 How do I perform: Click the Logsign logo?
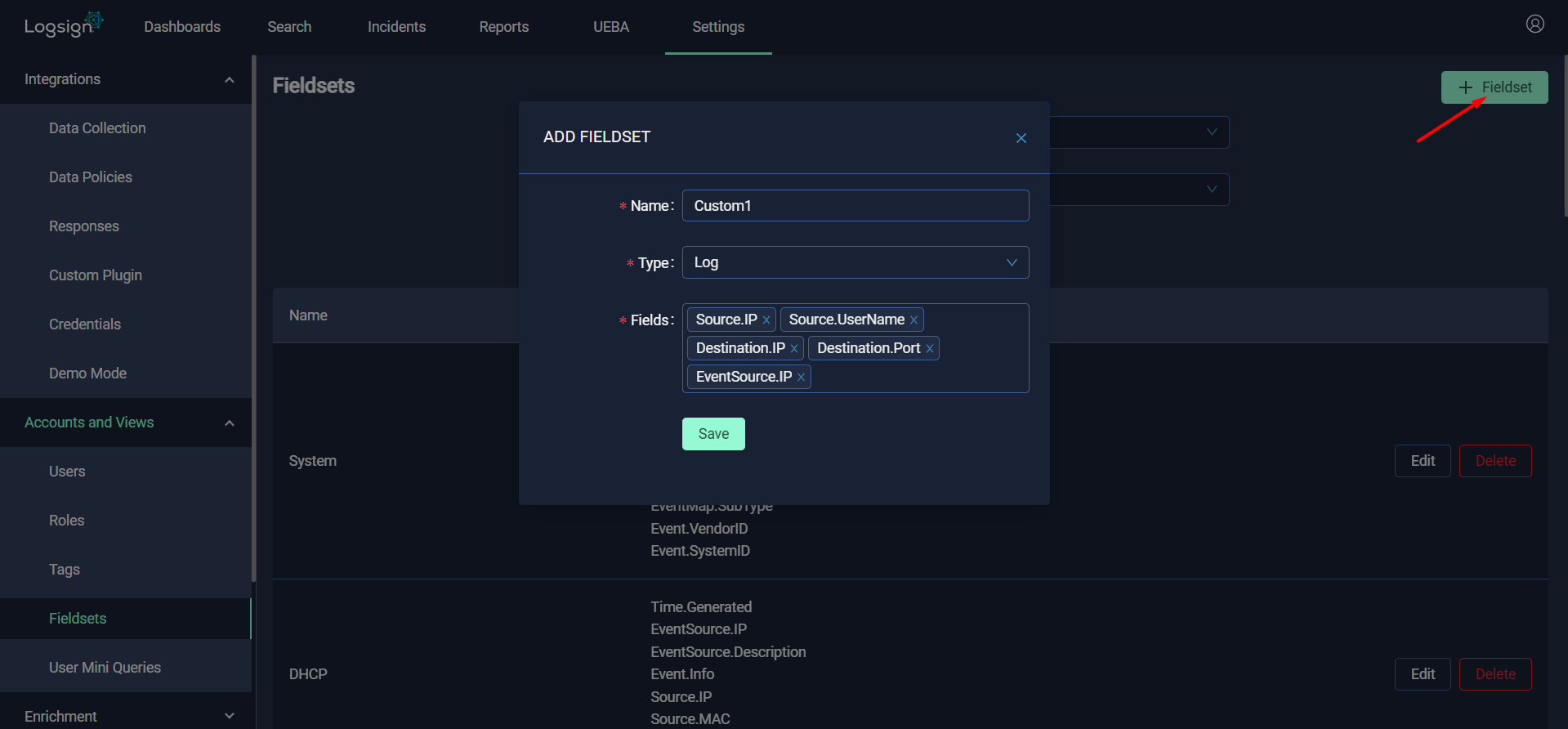(x=64, y=25)
